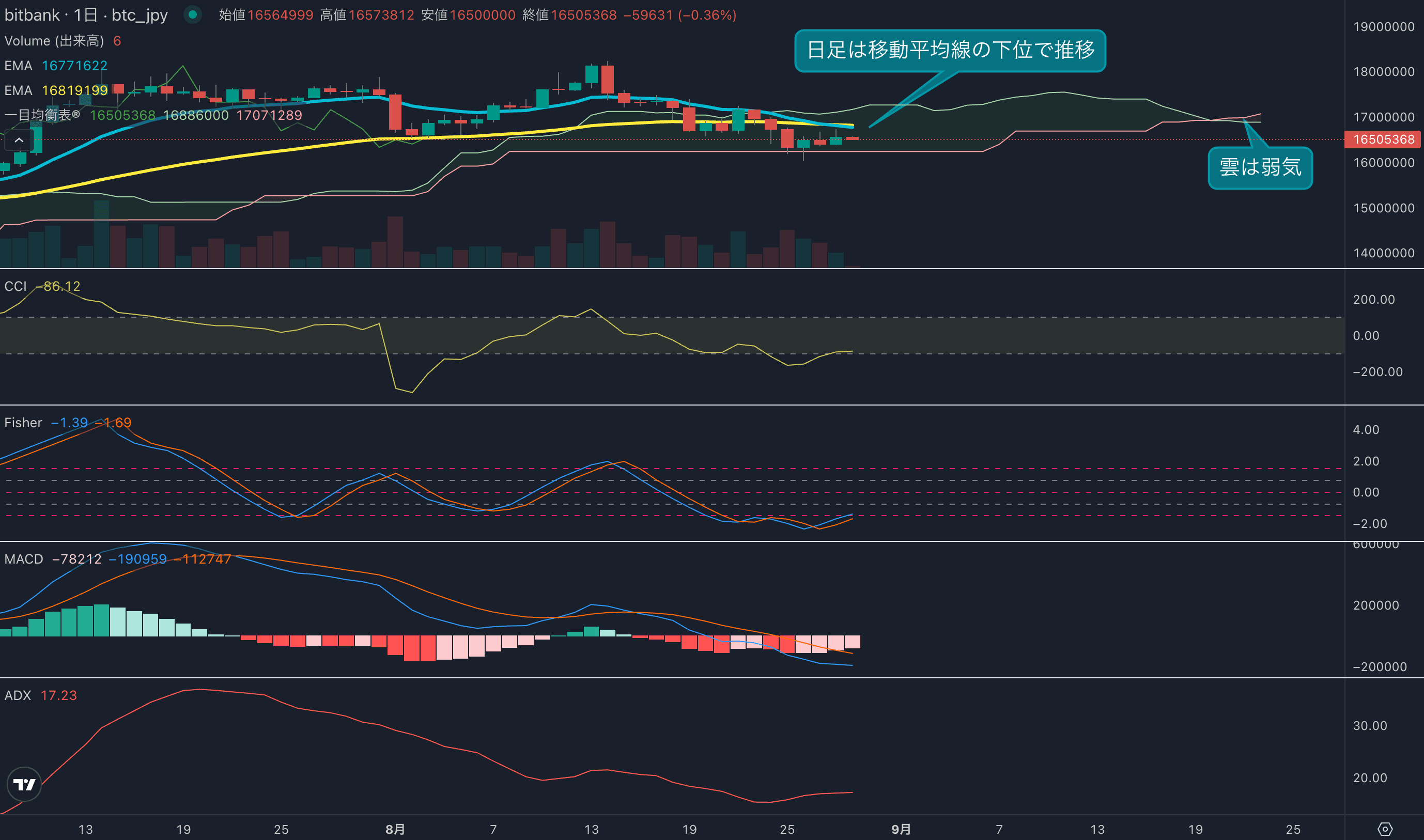Open chart settings gear in bottom-right corner
This screenshot has height=840, width=1424.
tap(1384, 829)
